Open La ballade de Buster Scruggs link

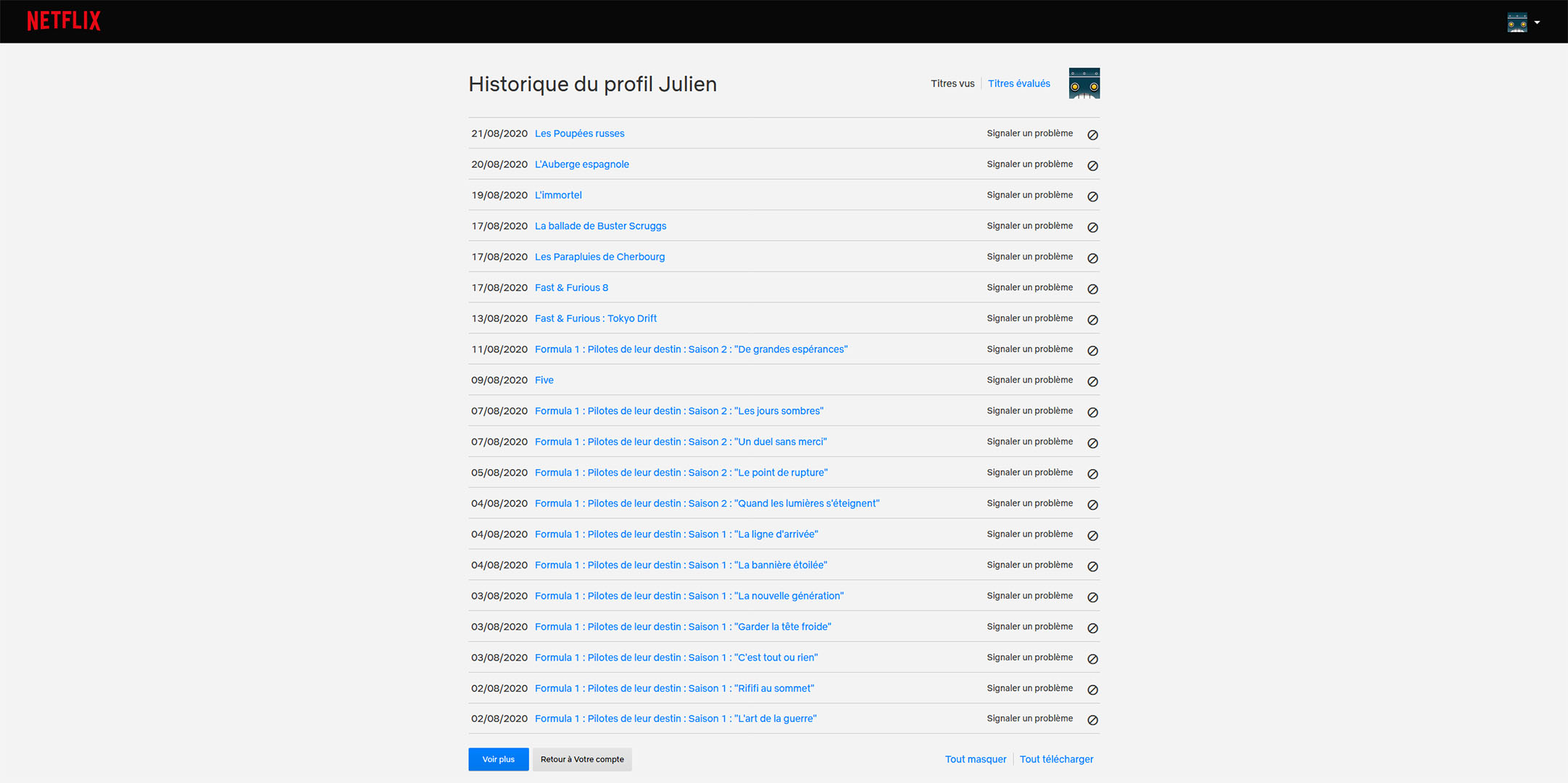[600, 226]
